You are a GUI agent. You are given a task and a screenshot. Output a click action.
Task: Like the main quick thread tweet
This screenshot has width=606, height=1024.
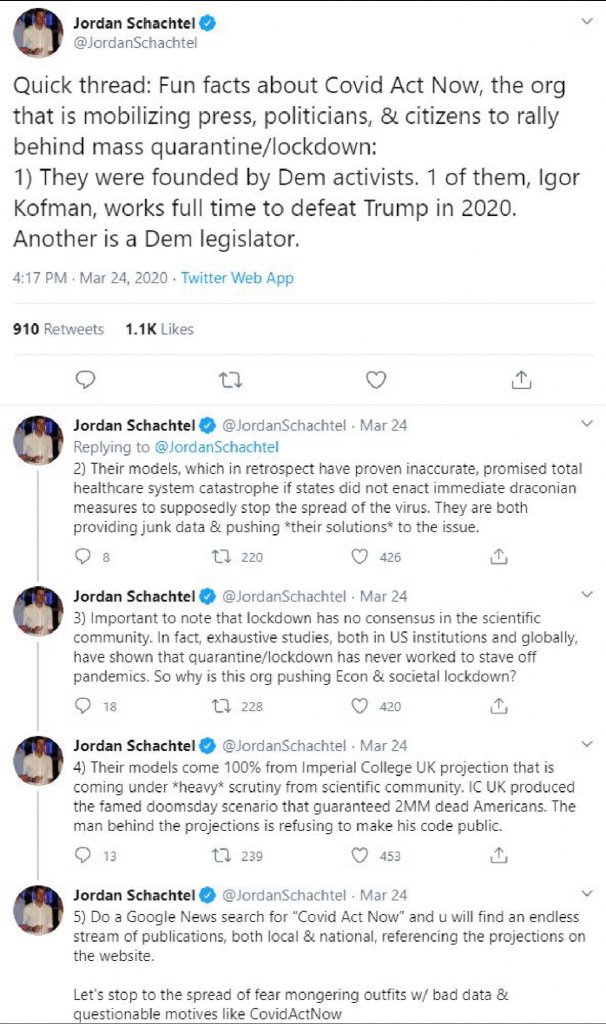(x=376, y=380)
